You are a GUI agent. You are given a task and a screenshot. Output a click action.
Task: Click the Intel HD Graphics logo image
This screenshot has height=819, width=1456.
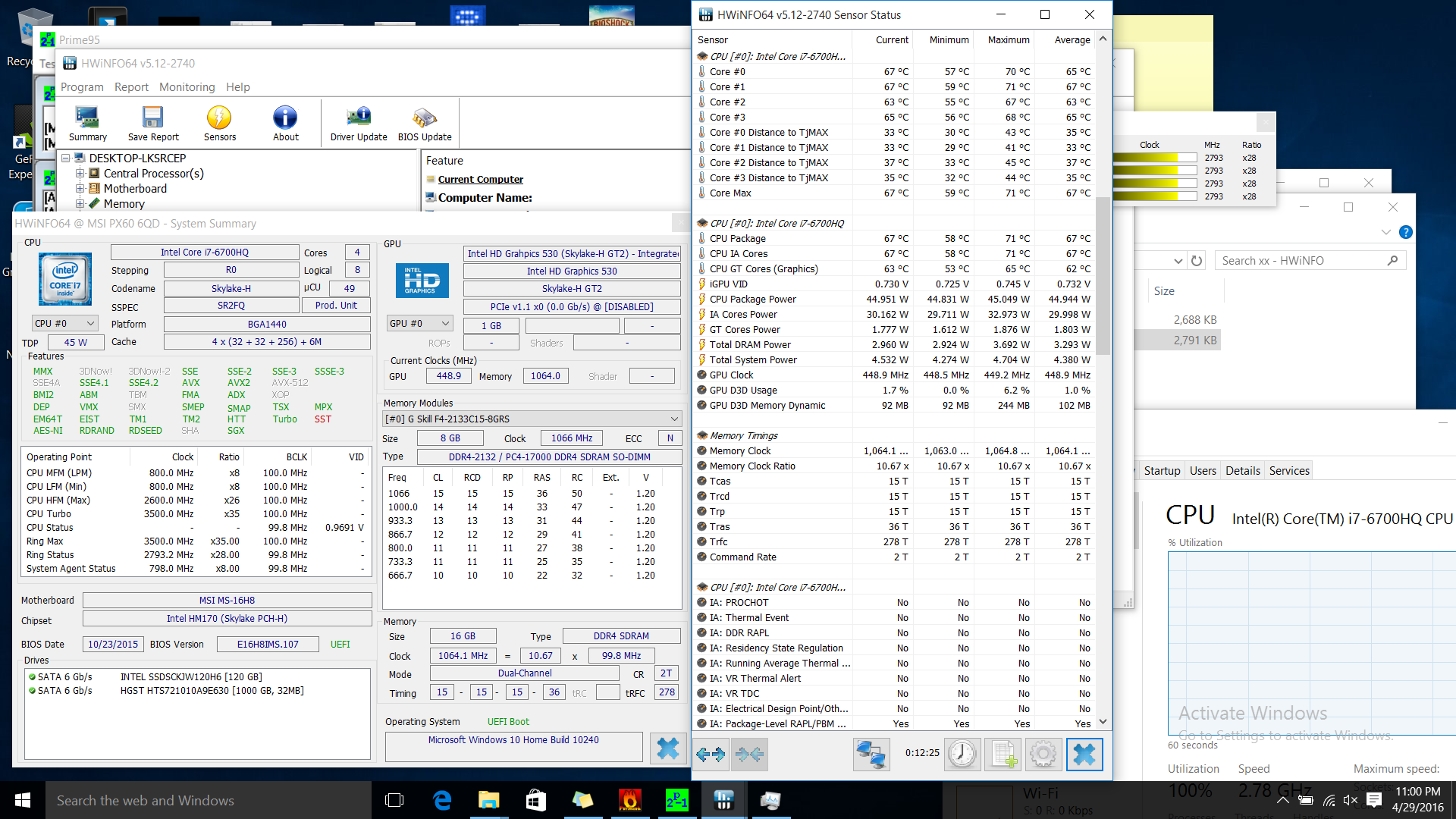tap(422, 280)
